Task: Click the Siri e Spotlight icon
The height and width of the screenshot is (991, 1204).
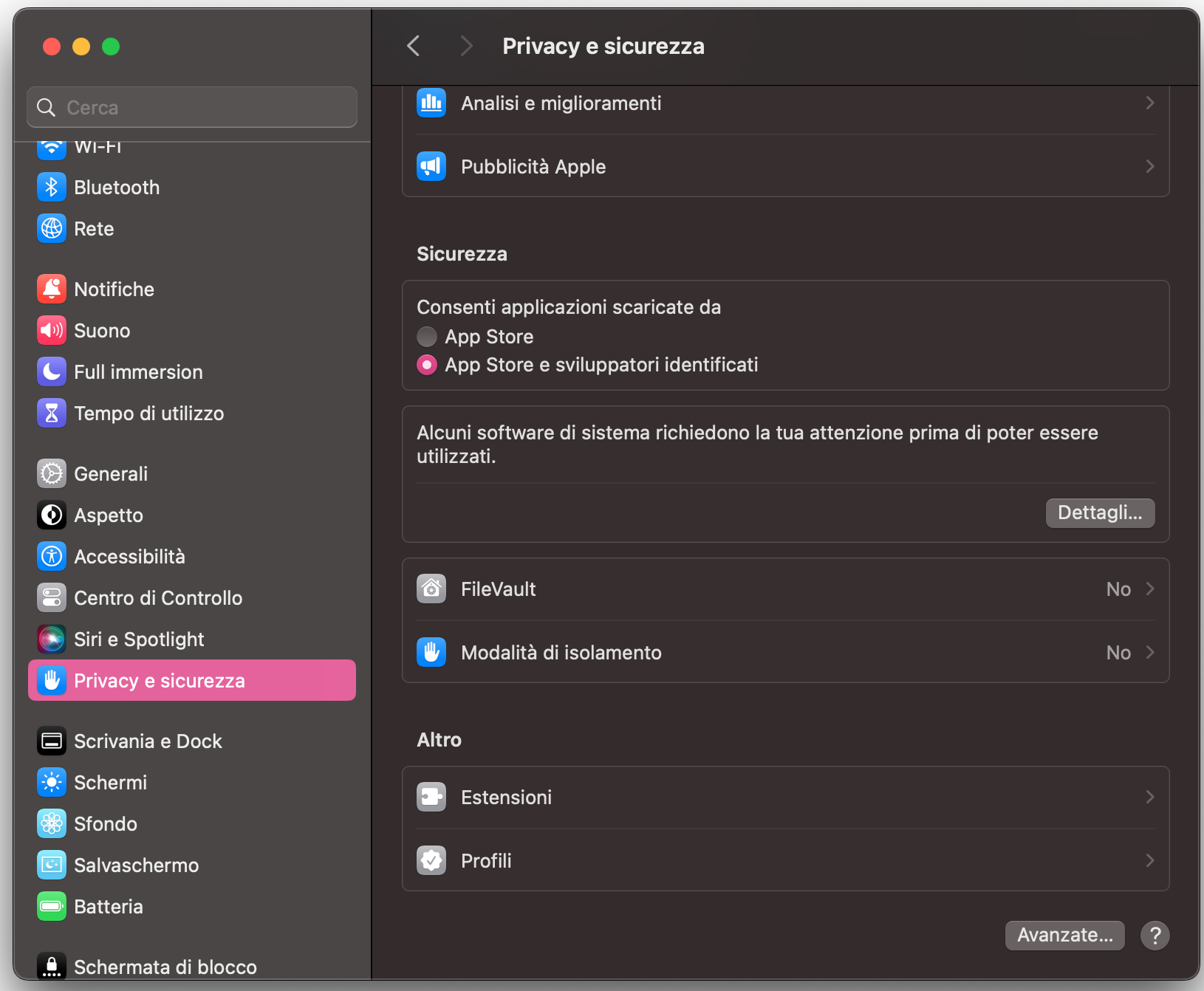Action: [x=51, y=639]
